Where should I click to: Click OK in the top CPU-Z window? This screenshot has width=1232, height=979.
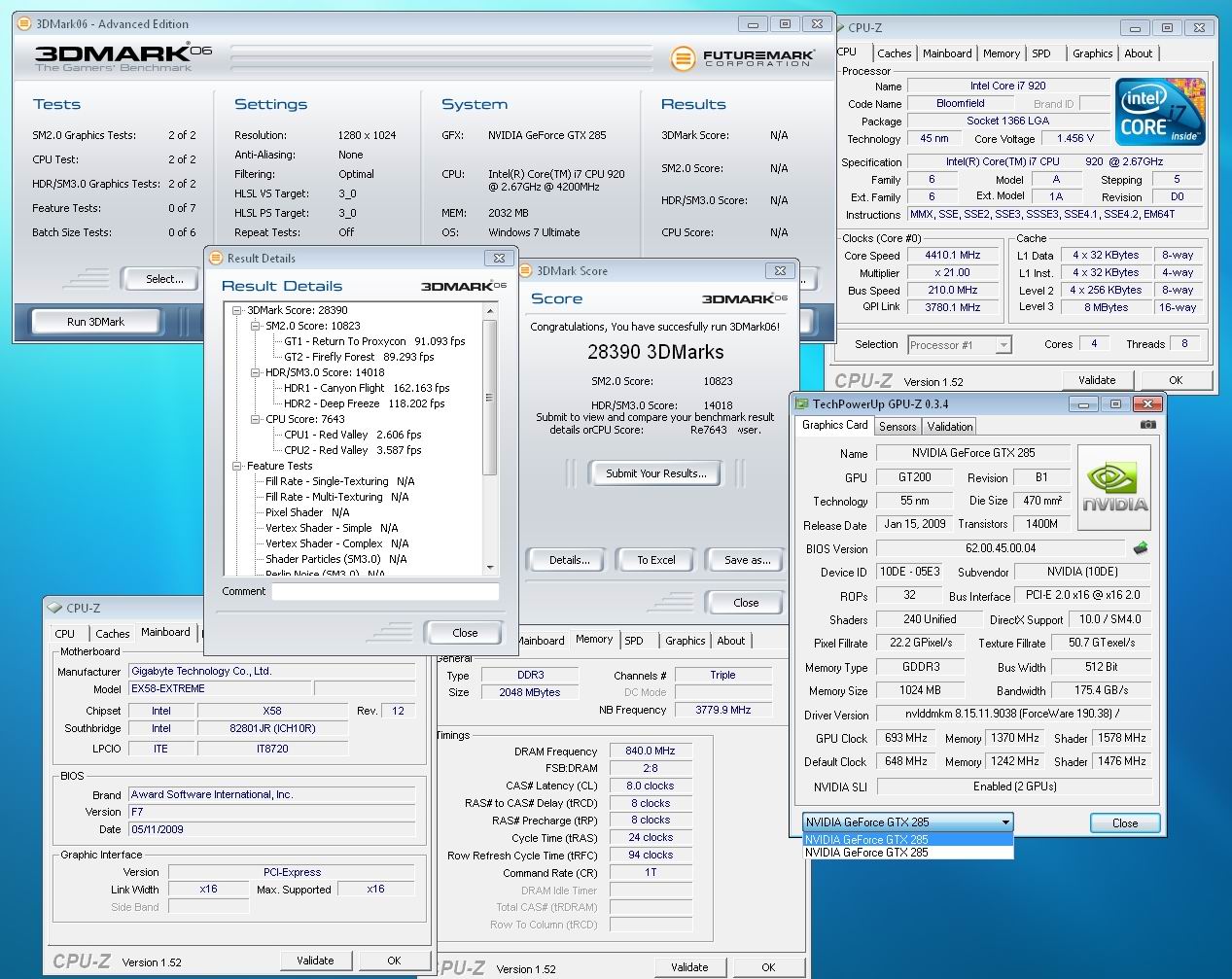click(x=1176, y=380)
